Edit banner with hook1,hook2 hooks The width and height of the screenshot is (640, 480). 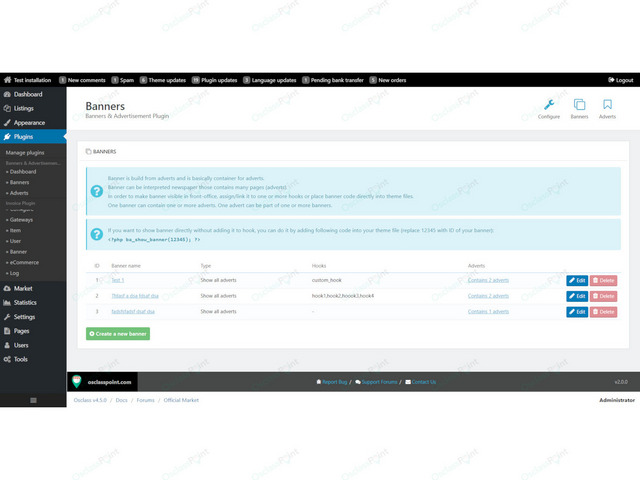coord(577,296)
